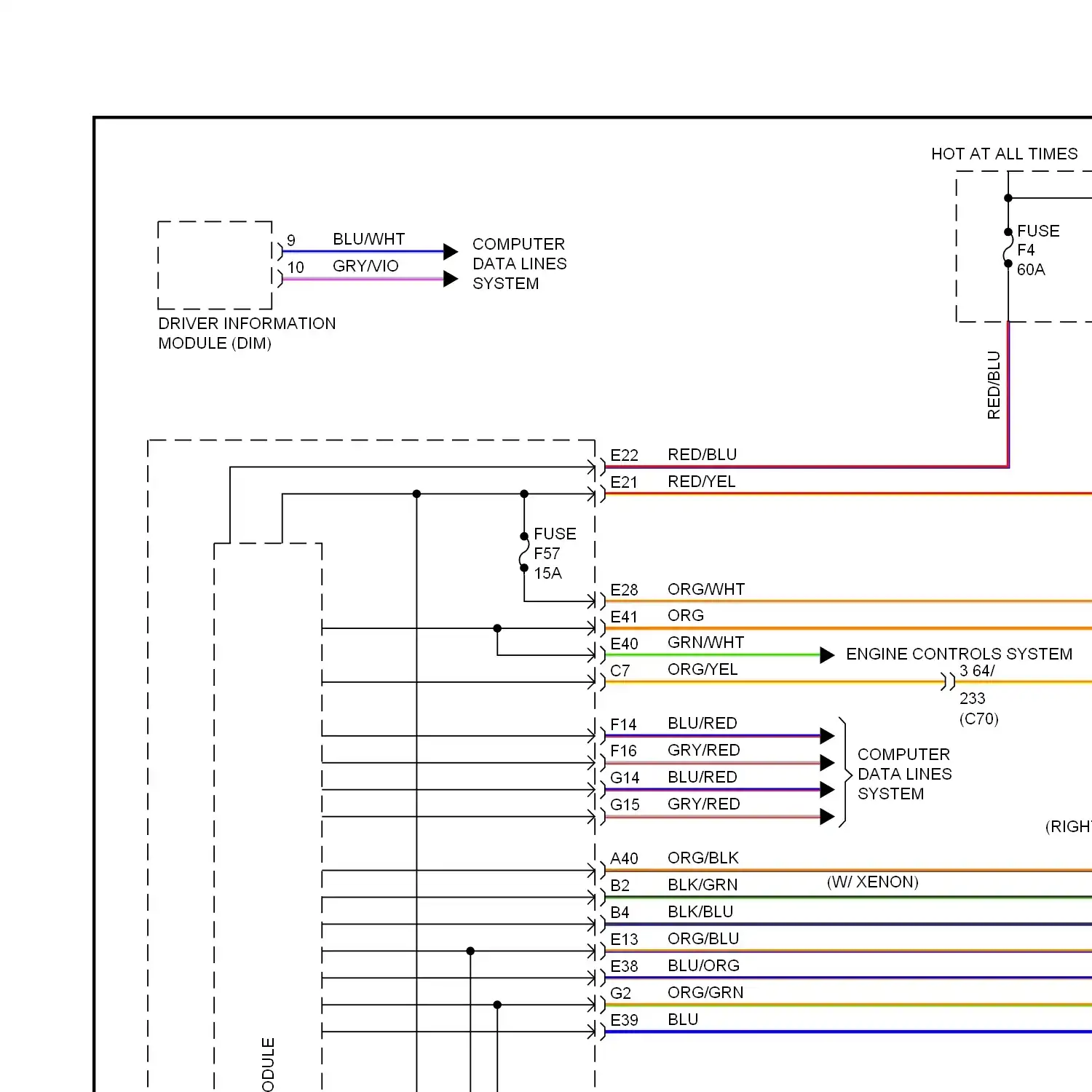Viewport: 1092px width, 1092px height.
Task: Click the (W/ XENON) note
Action: (873, 882)
